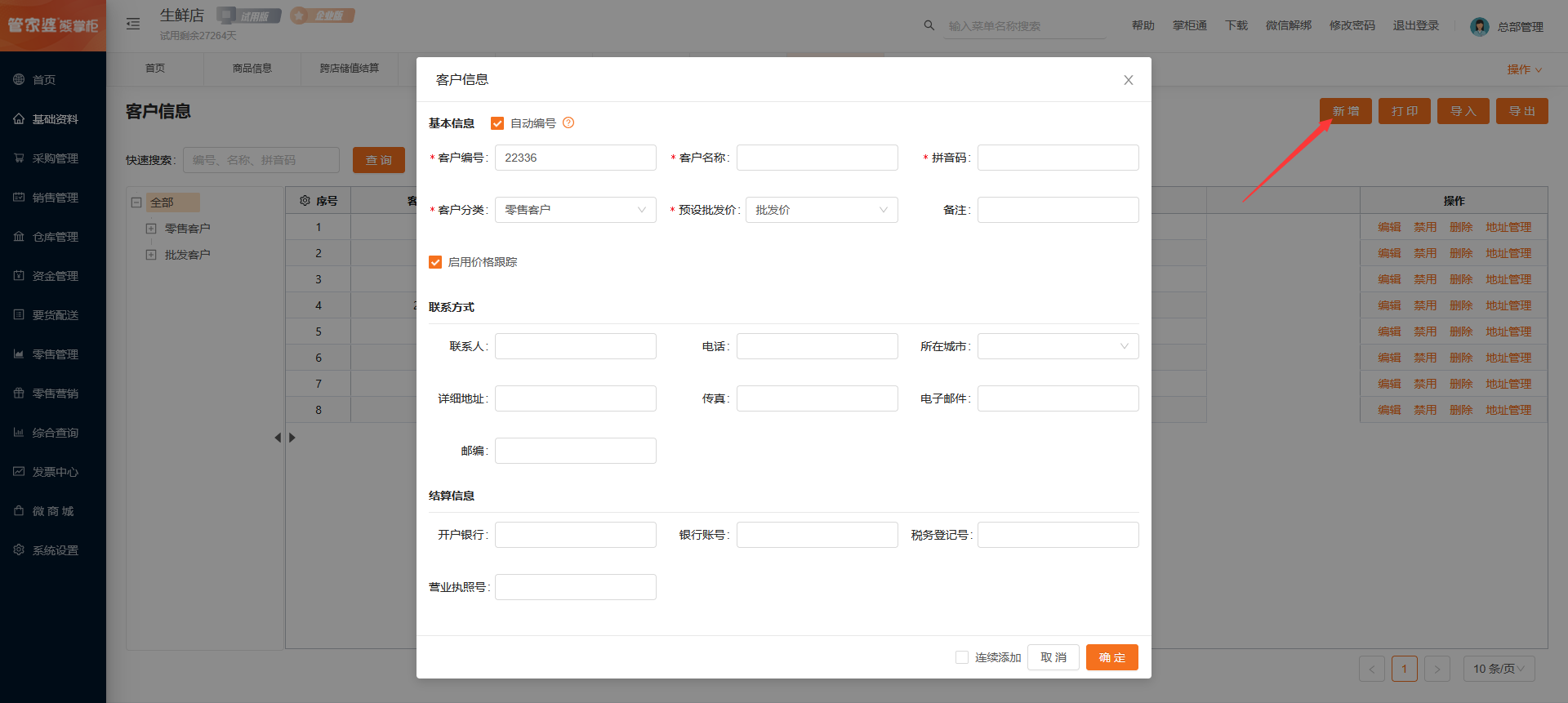Screen dimensions: 1568x703
Task: Click the 快速搜索 input box
Action: coord(261,160)
